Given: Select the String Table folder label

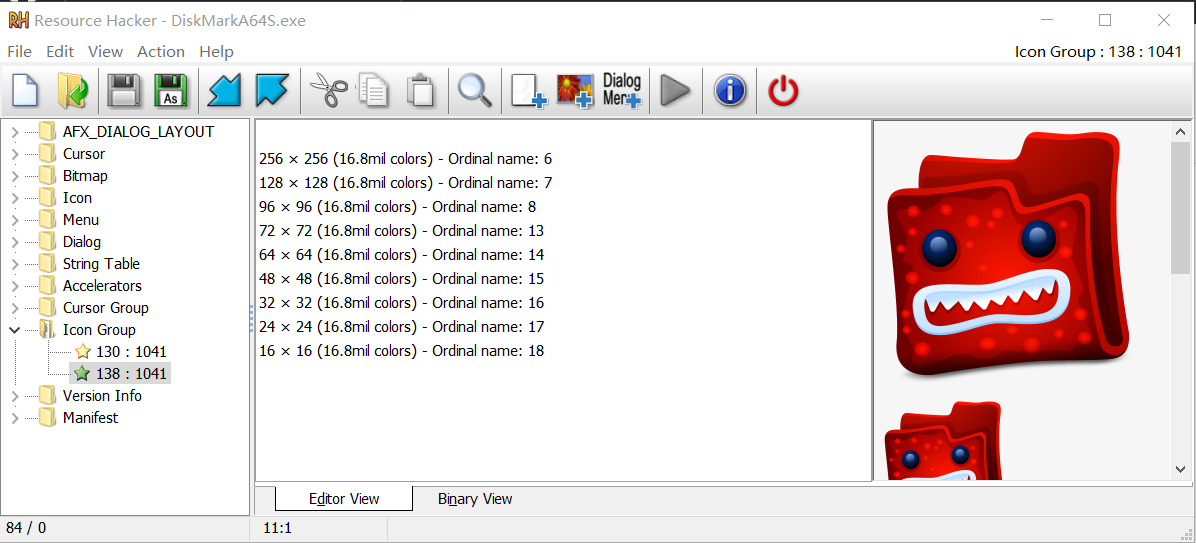Looking at the screenshot, I should 101,264.
